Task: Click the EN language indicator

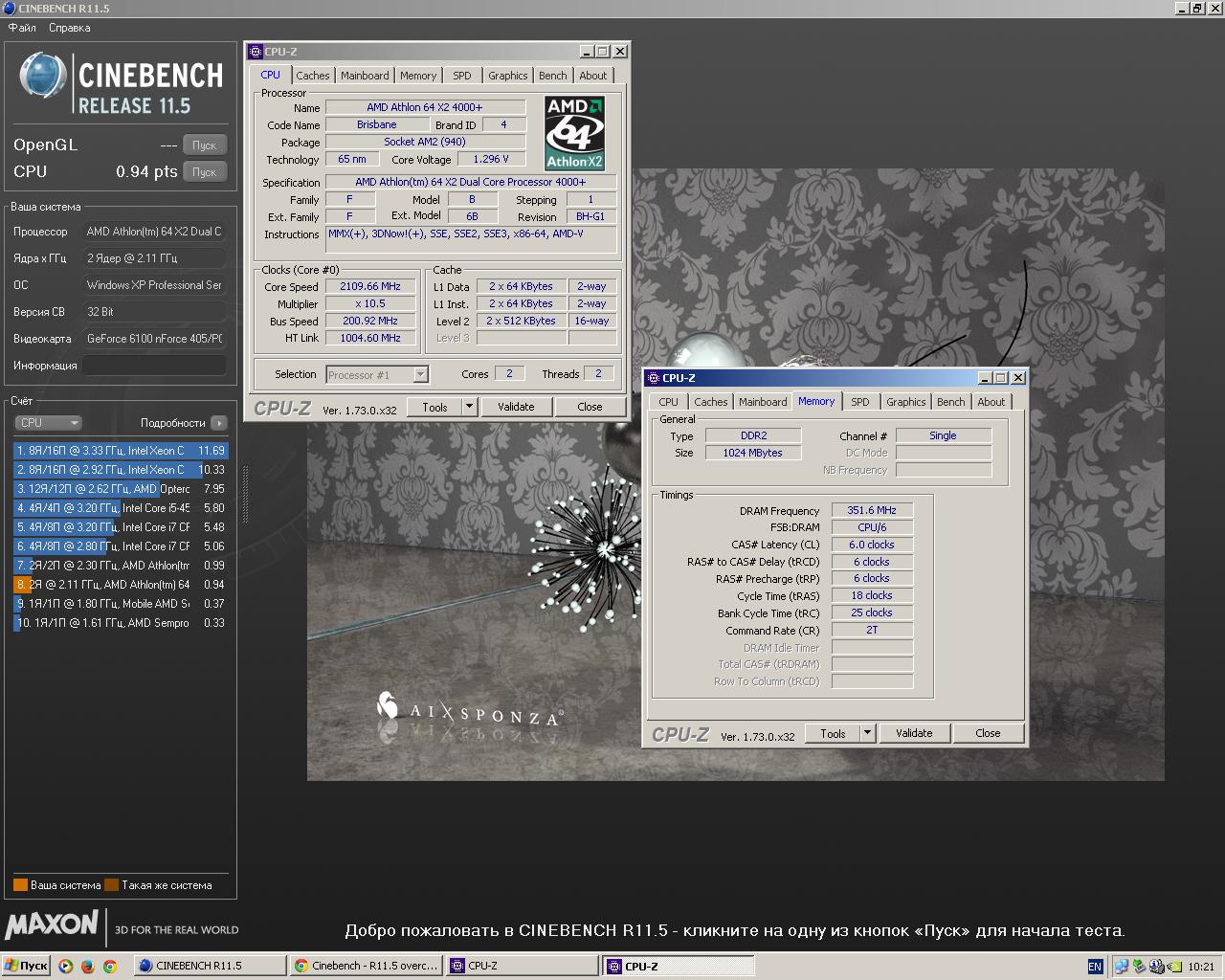Action: [x=1095, y=967]
